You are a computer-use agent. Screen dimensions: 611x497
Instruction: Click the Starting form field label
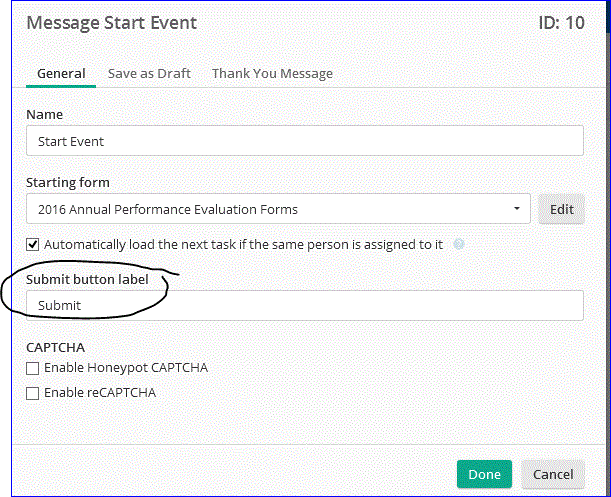click(68, 182)
